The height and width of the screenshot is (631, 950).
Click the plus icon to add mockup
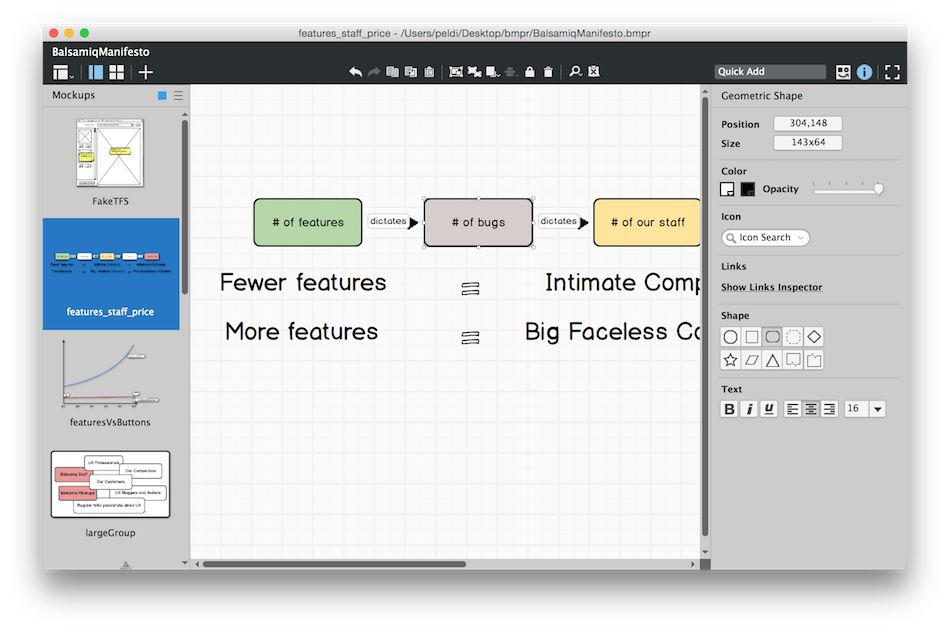[x=146, y=72]
